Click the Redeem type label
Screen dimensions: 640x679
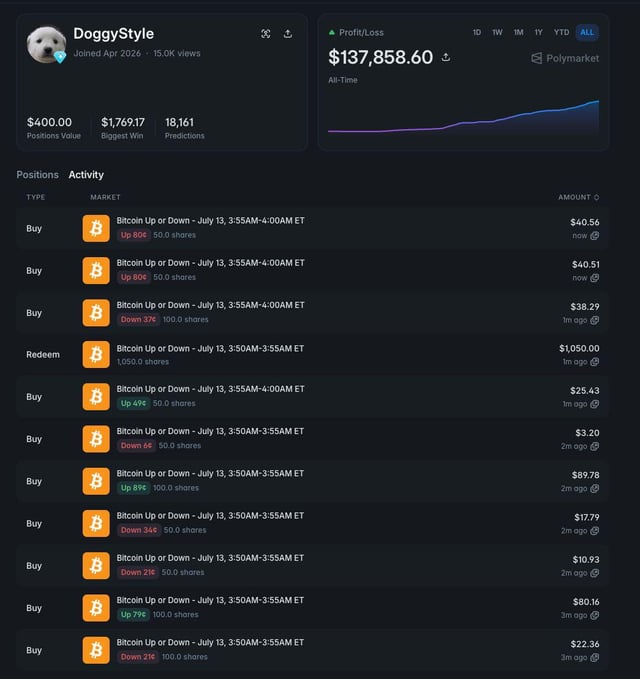[43, 354]
